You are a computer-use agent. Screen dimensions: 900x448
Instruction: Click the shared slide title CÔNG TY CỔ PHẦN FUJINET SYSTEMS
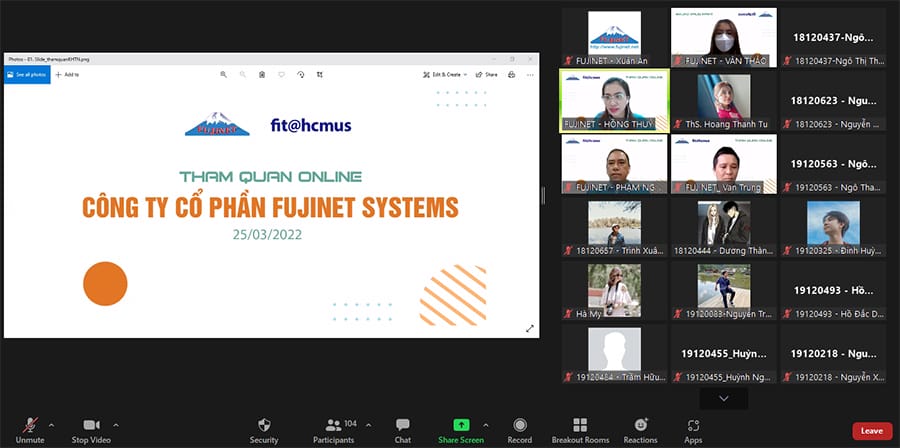pyautogui.click(x=270, y=207)
